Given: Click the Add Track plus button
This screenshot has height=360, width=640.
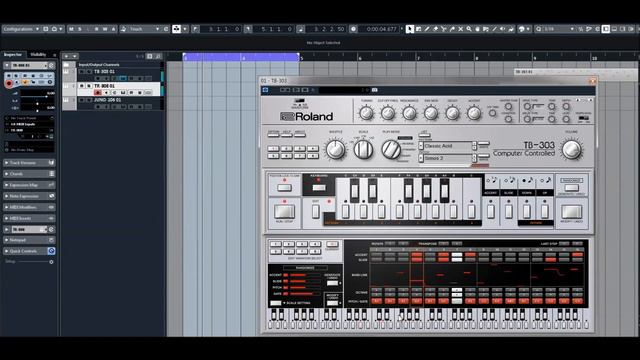Looking at the screenshot, I should click(67, 56).
